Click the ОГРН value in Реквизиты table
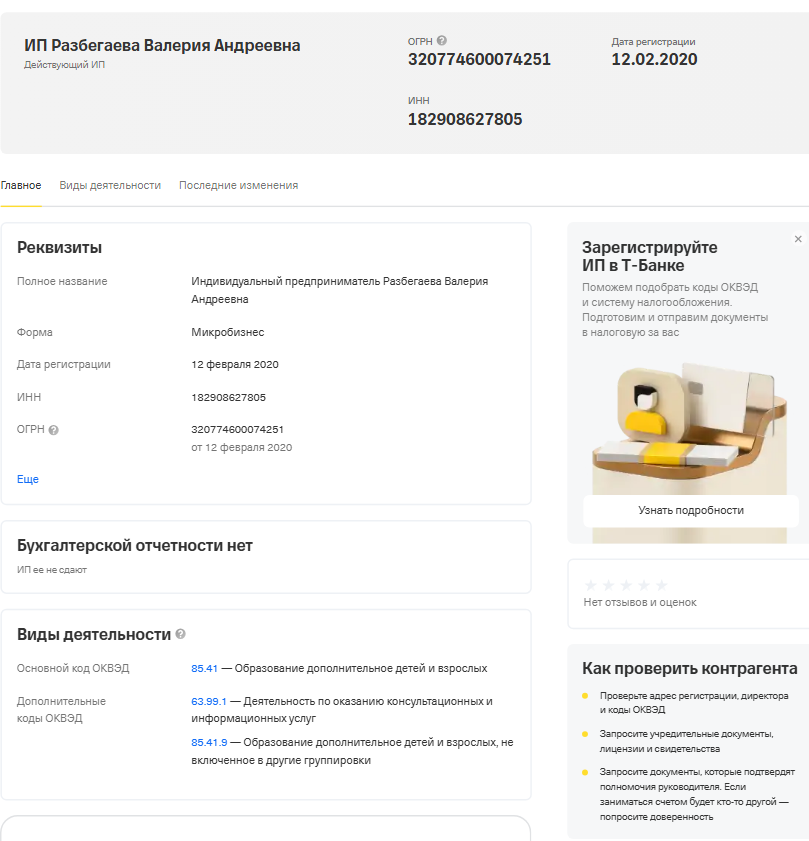The width and height of the screenshot is (809, 841). [238, 430]
